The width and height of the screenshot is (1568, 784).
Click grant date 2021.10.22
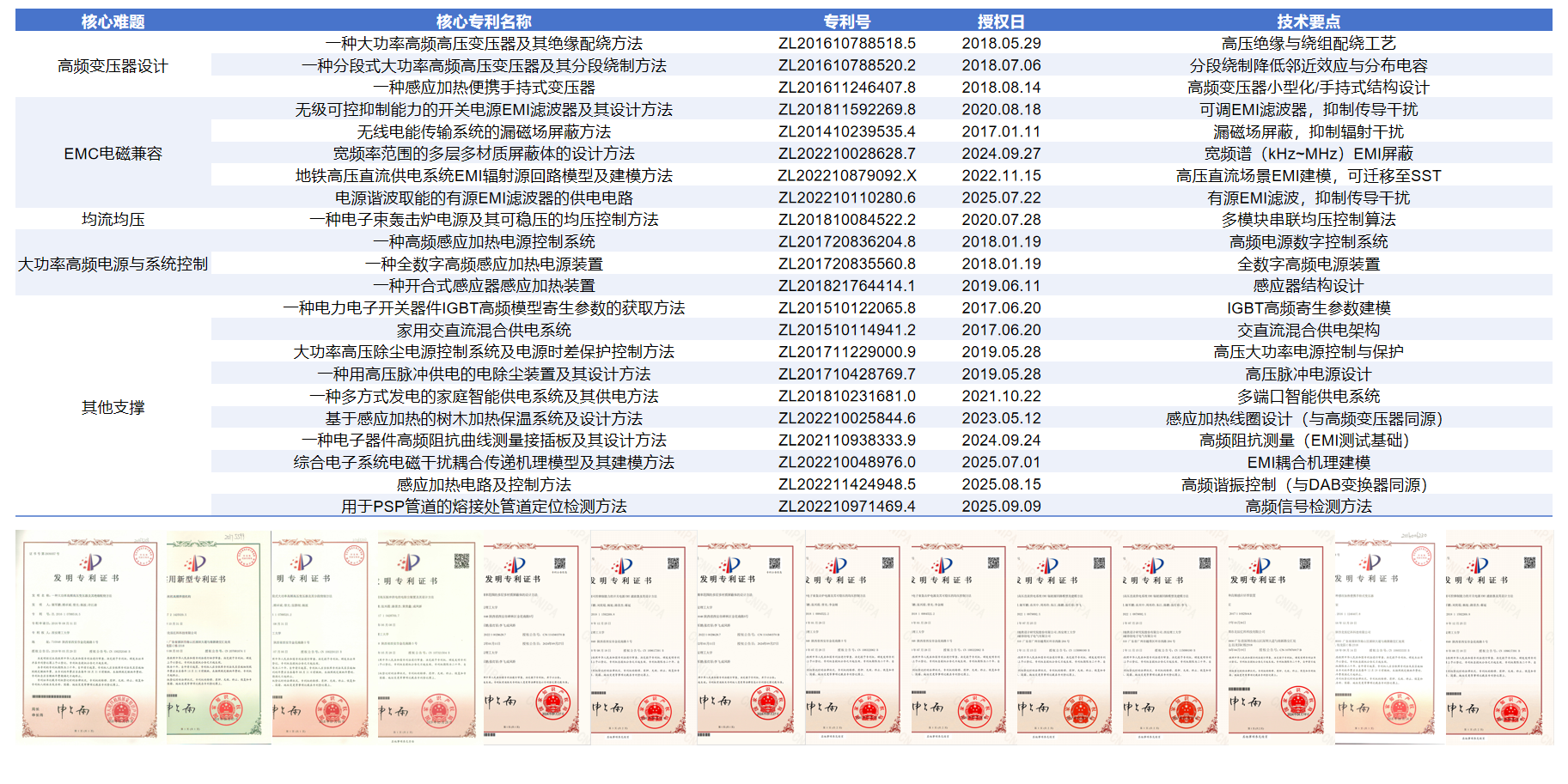[x=1001, y=397]
